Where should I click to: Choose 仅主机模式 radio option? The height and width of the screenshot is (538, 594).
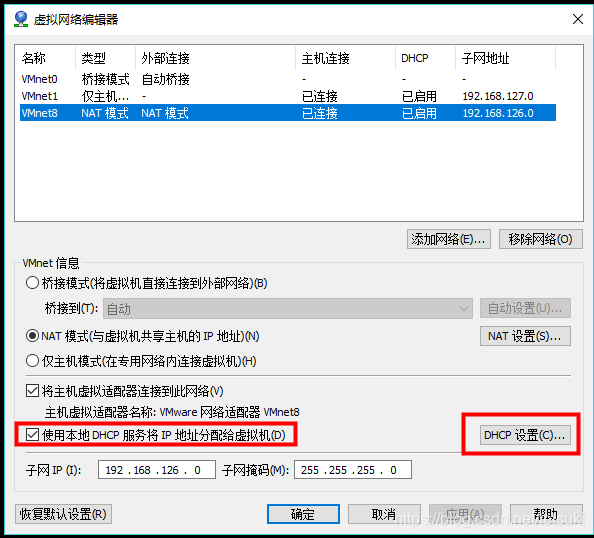click(32, 361)
